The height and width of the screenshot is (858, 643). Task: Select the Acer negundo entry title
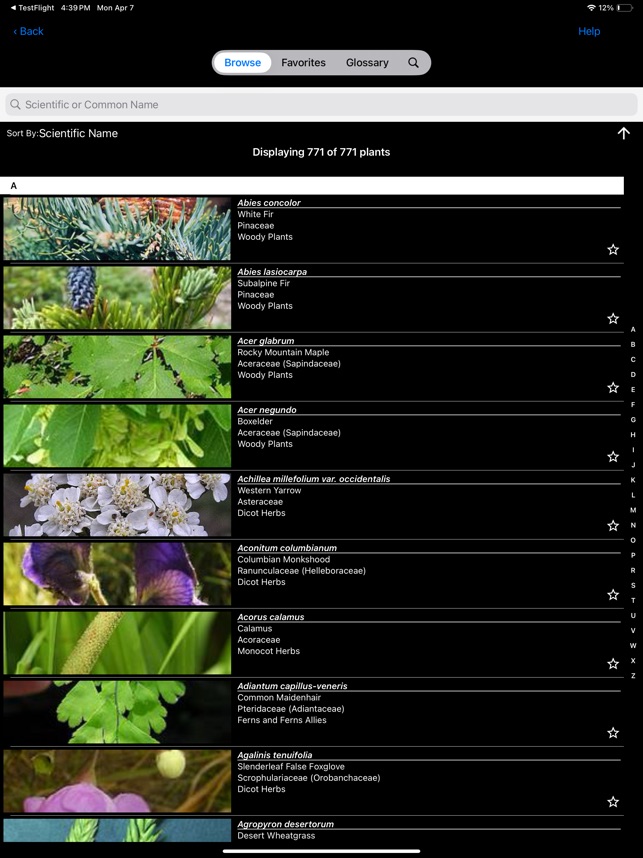point(267,409)
